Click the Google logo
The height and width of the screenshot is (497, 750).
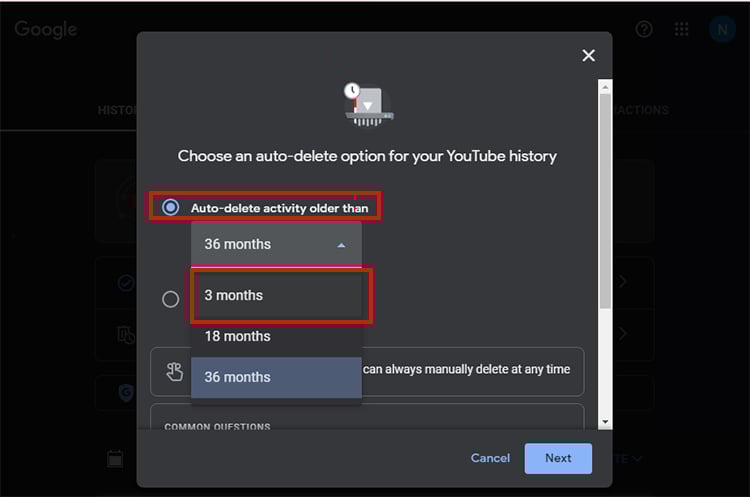click(x=46, y=29)
